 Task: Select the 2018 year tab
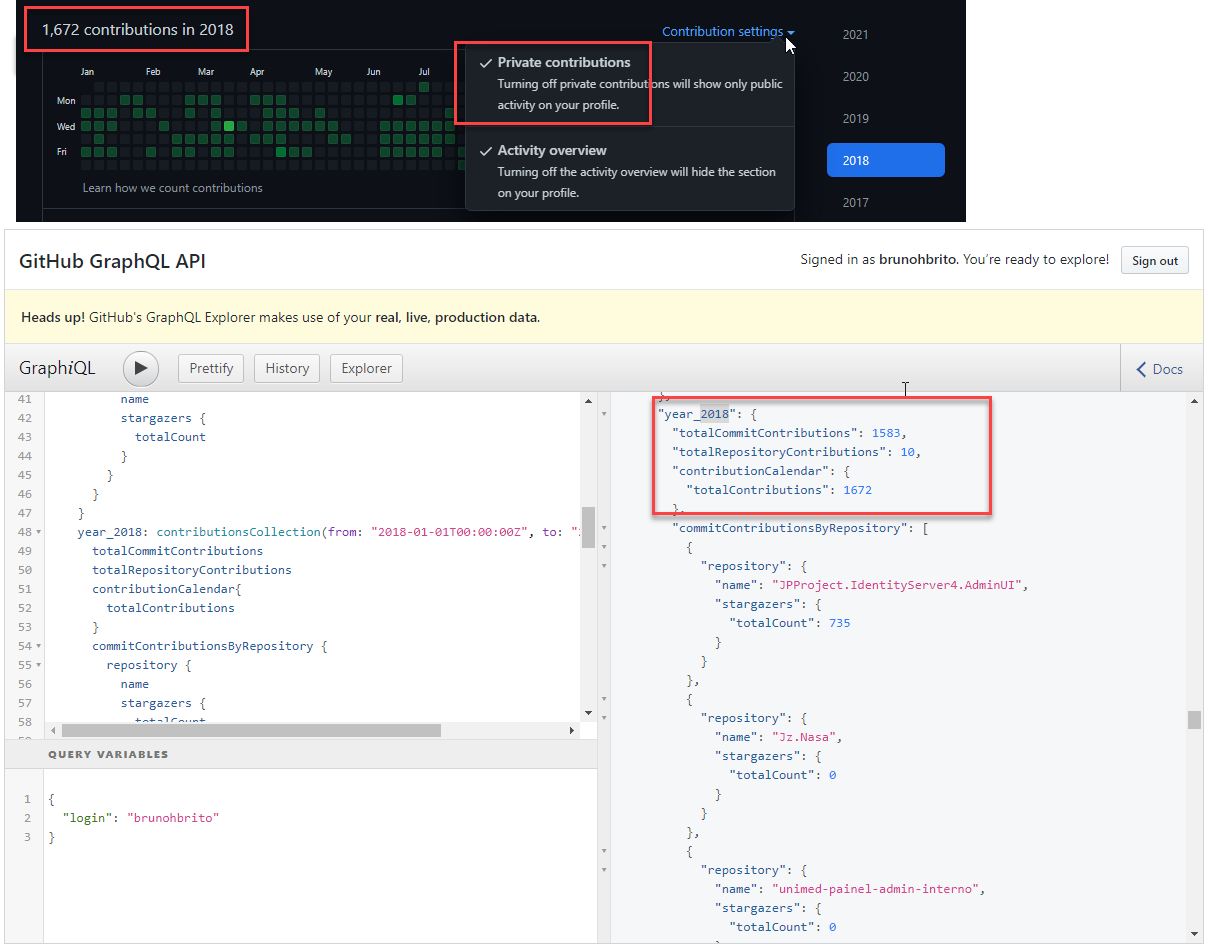pos(885,160)
